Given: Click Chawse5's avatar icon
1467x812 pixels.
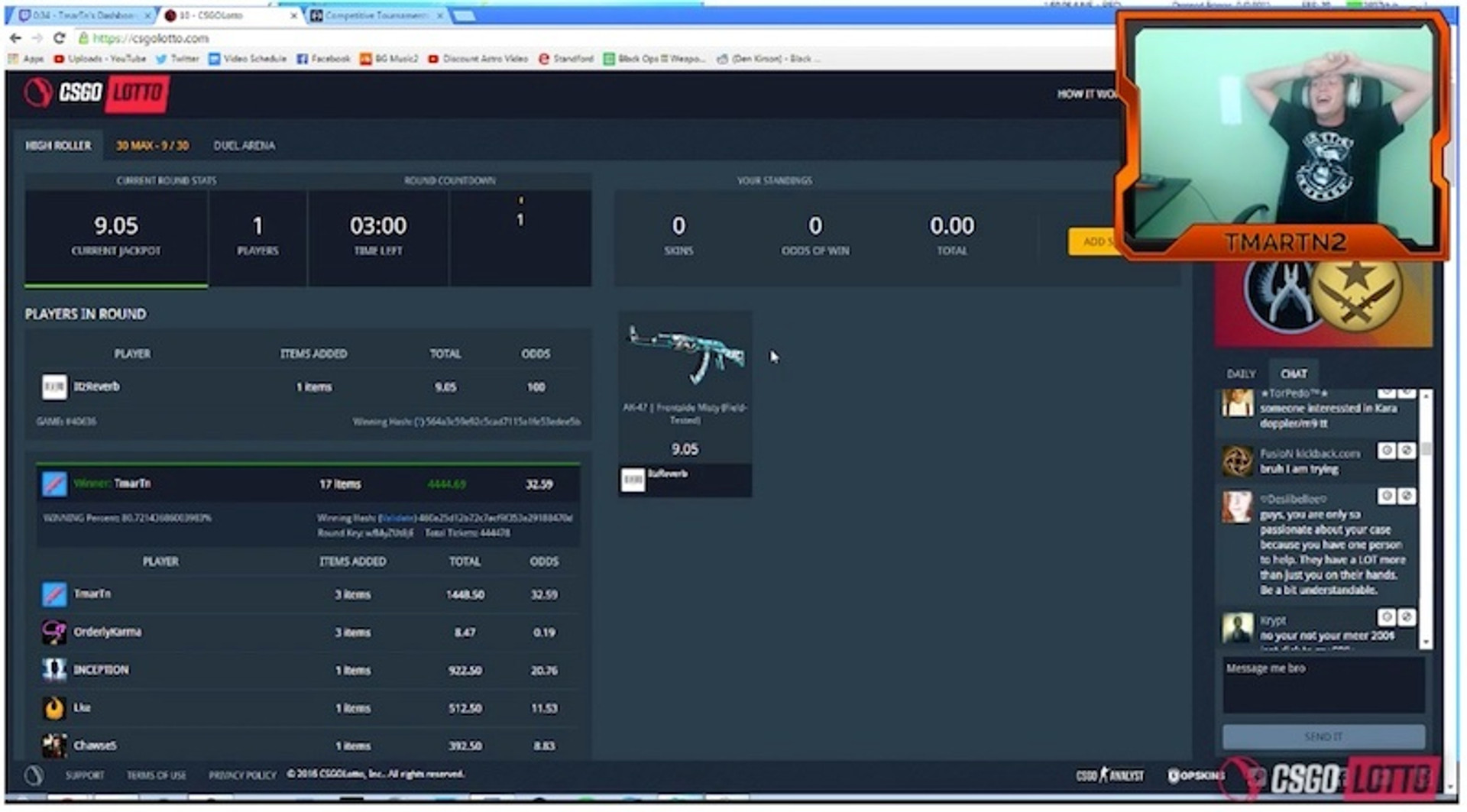Looking at the screenshot, I should pos(53,746).
